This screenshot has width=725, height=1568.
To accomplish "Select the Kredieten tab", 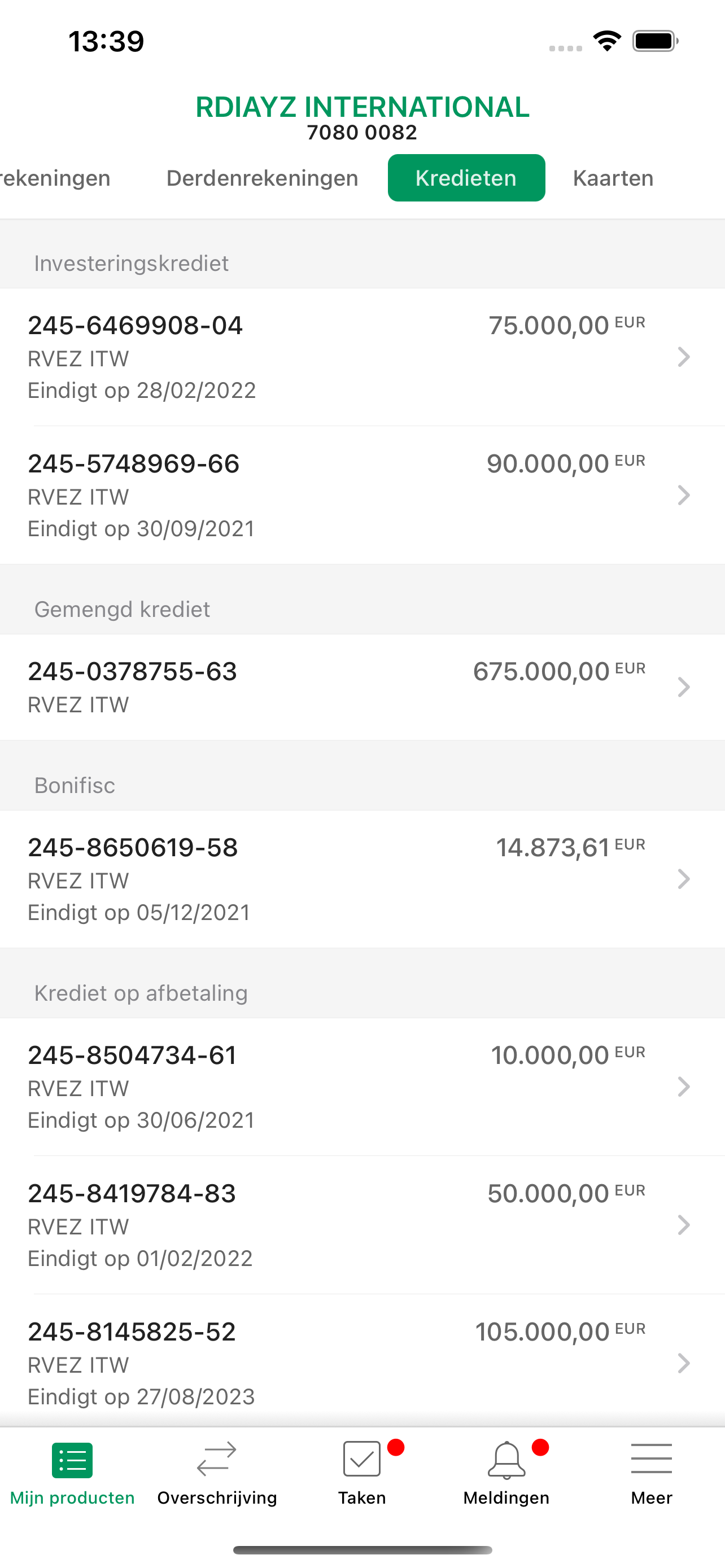I will point(466,178).
